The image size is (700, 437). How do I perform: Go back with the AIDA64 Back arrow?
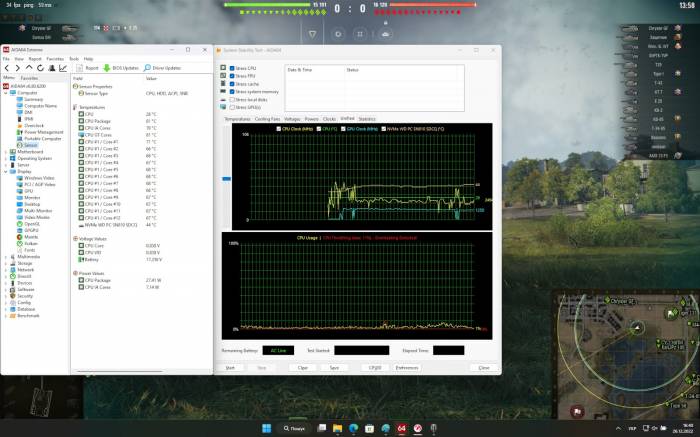pos(7,68)
